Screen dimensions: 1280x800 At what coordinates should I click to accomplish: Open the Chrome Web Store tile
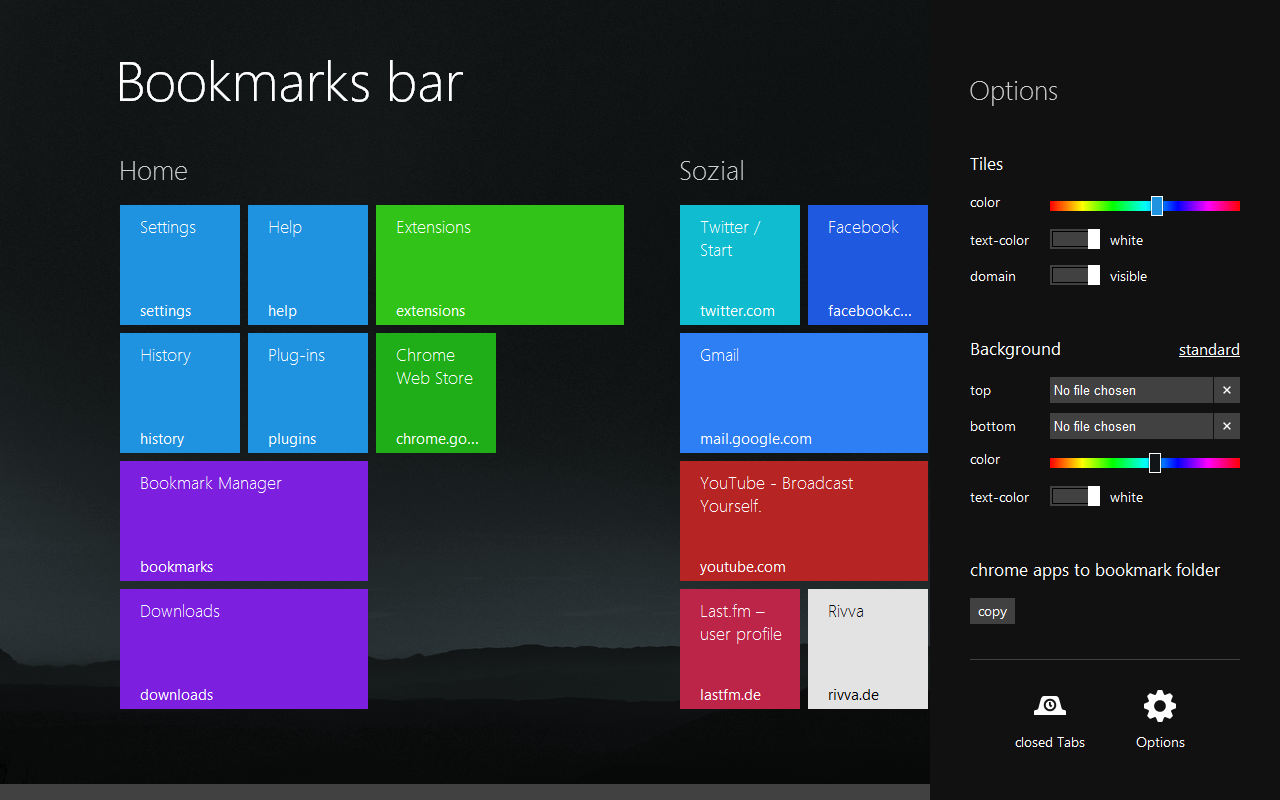click(x=436, y=393)
